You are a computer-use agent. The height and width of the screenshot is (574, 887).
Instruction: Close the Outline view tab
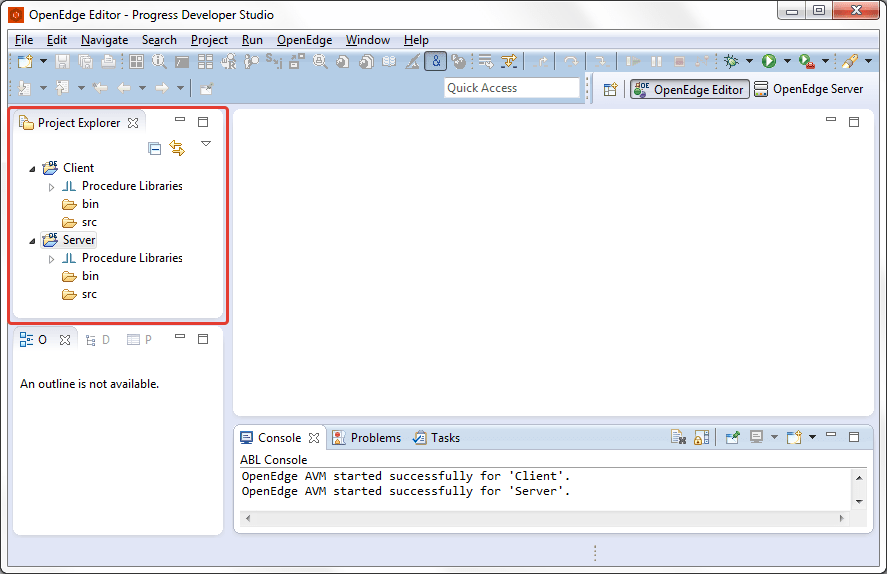tap(65, 340)
